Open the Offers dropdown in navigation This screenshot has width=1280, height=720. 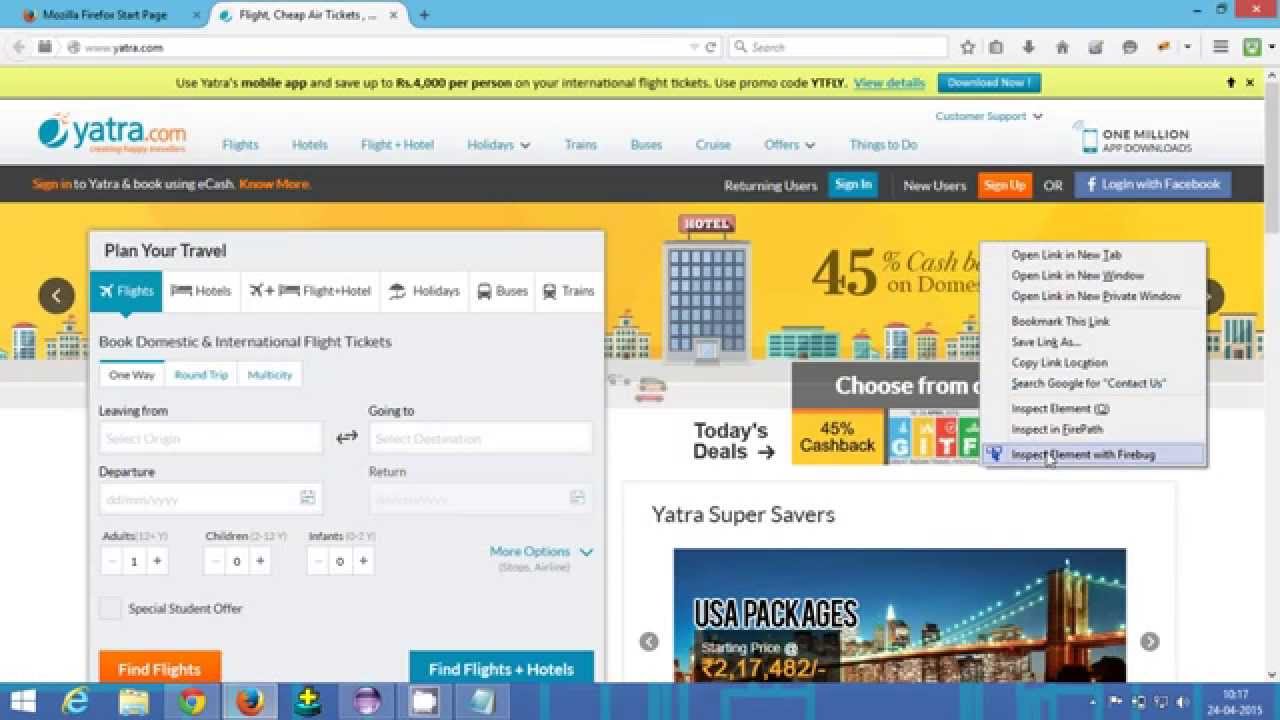click(x=789, y=145)
